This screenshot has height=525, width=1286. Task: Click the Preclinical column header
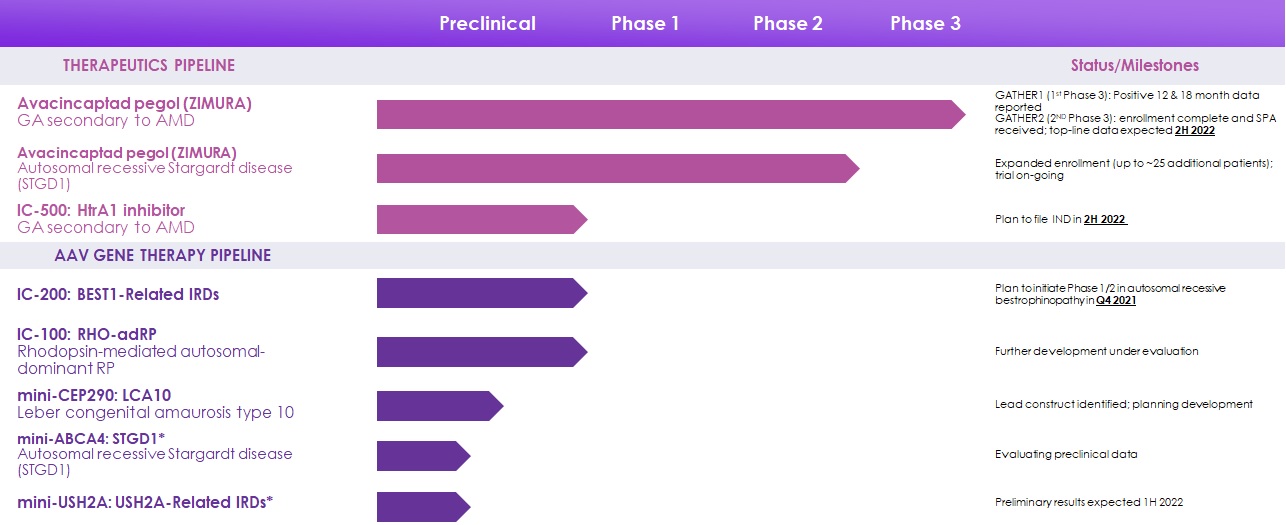(x=487, y=23)
